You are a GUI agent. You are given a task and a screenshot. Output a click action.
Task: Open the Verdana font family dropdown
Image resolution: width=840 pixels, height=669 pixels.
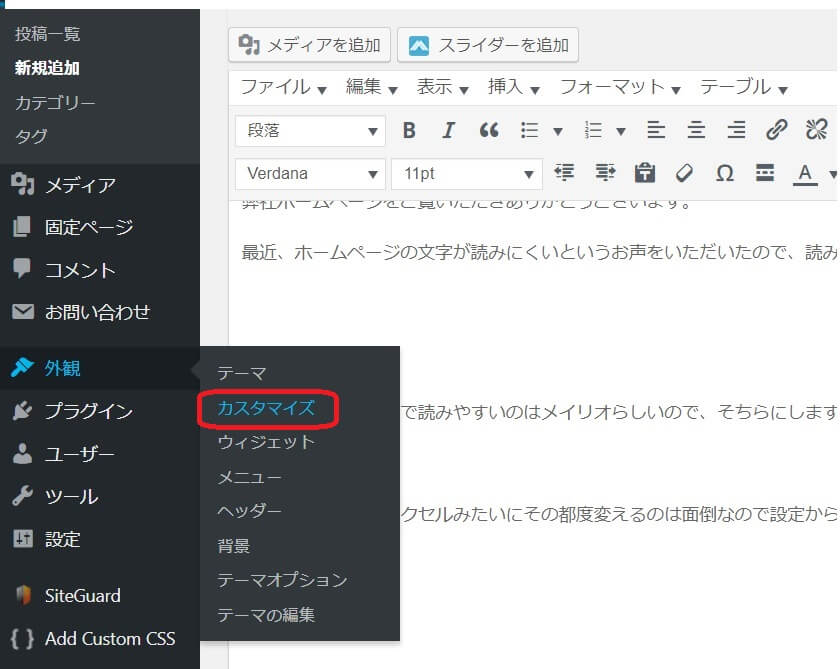tap(310, 174)
